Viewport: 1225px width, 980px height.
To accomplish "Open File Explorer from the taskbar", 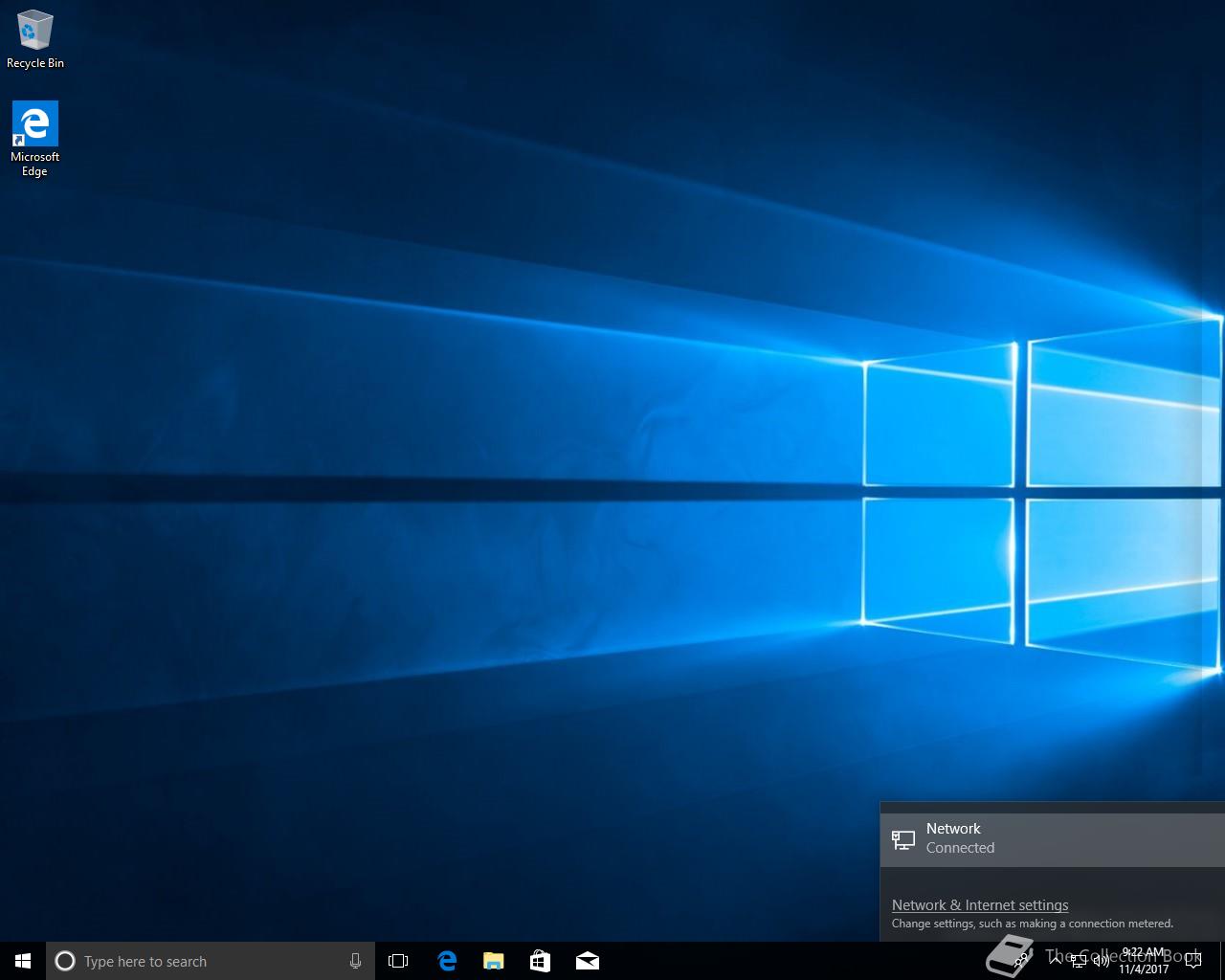I will click(494, 961).
